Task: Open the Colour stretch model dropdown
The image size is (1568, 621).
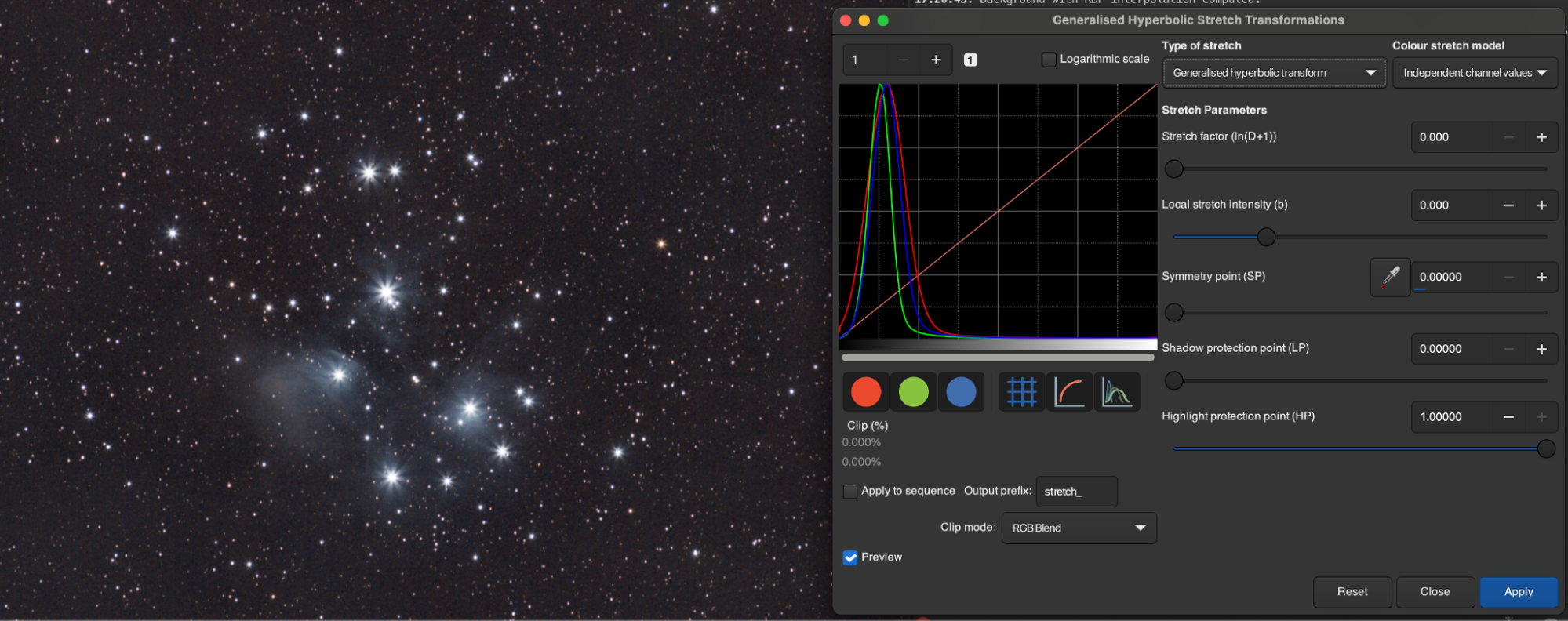Action: coord(1475,73)
